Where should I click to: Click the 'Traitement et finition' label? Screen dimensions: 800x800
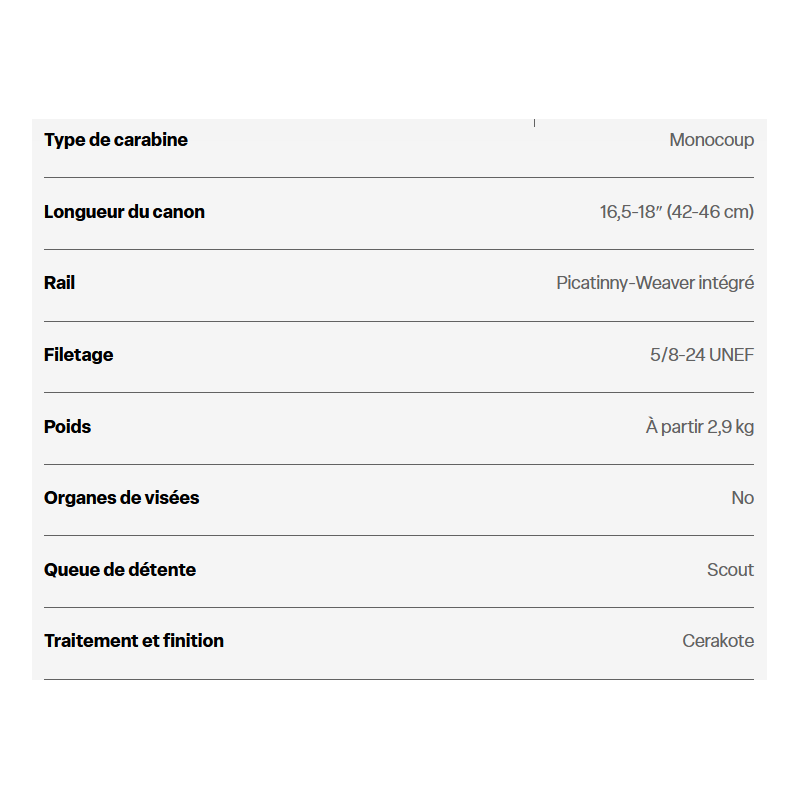coord(134,641)
